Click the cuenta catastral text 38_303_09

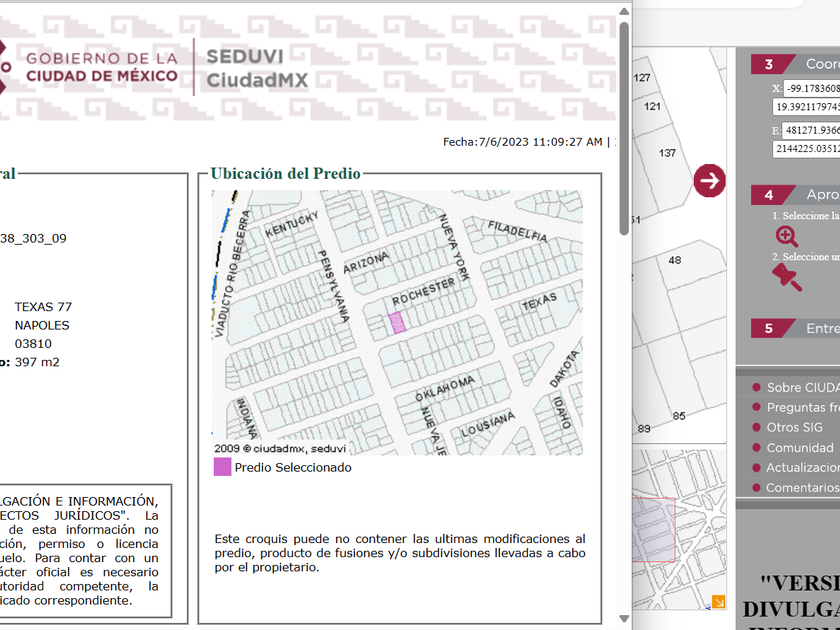coord(33,238)
